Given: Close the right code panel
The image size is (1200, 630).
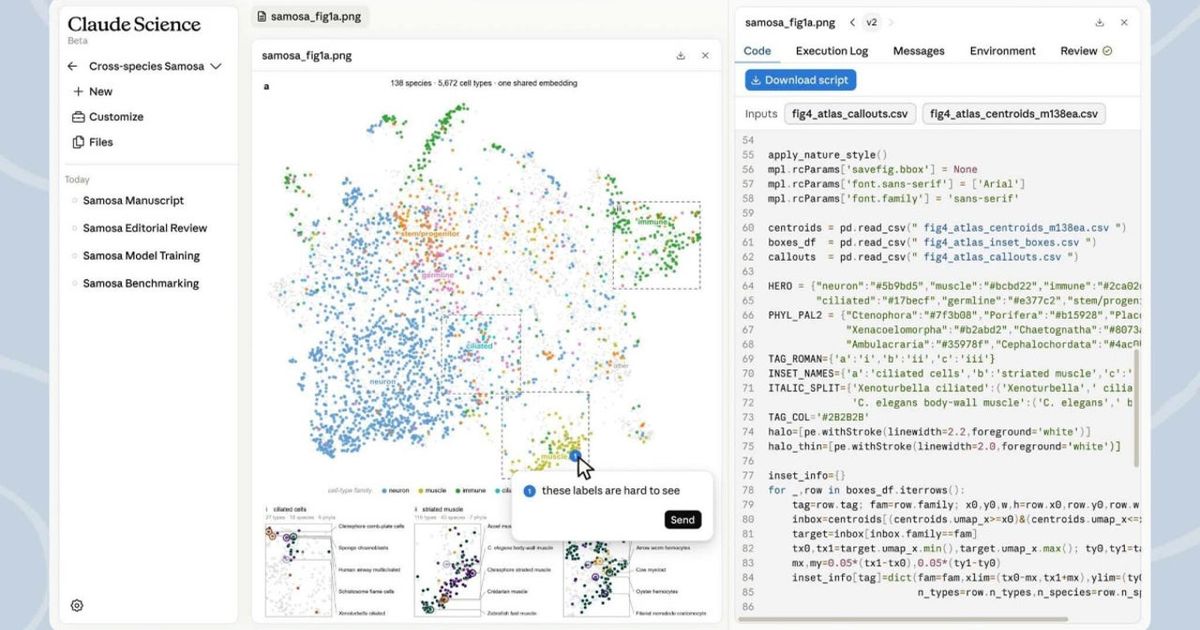Looking at the screenshot, I should coord(1125,22).
